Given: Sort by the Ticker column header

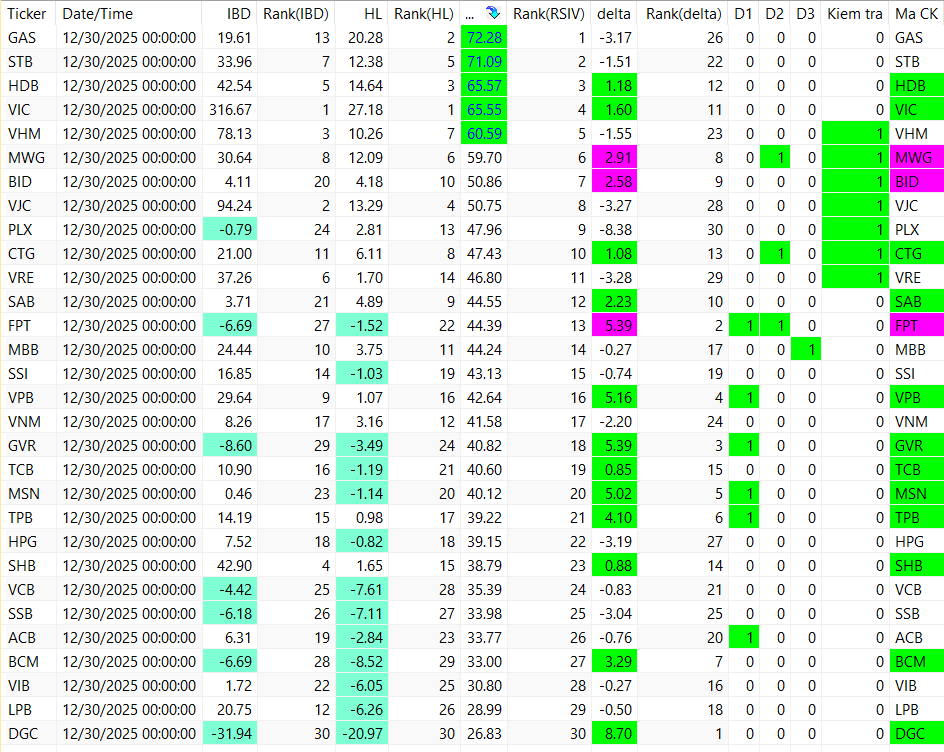Looking at the screenshot, I should click(x=28, y=13).
